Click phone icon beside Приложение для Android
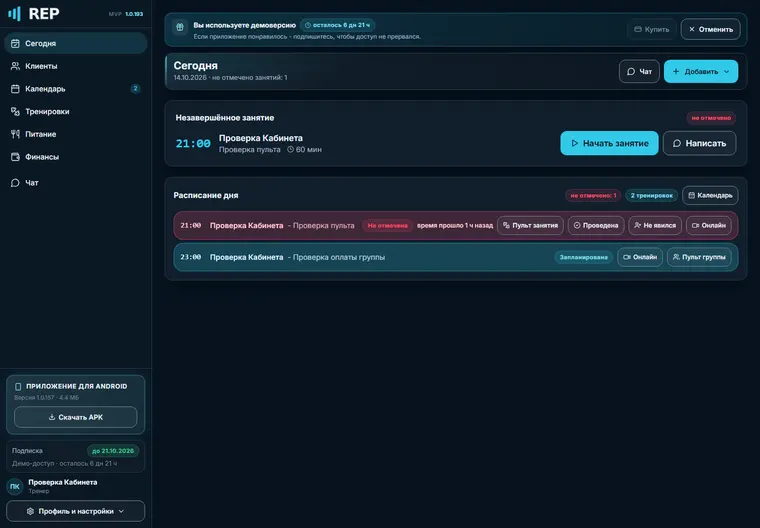Viewport: 760px width, 528px height. point(18,386)
